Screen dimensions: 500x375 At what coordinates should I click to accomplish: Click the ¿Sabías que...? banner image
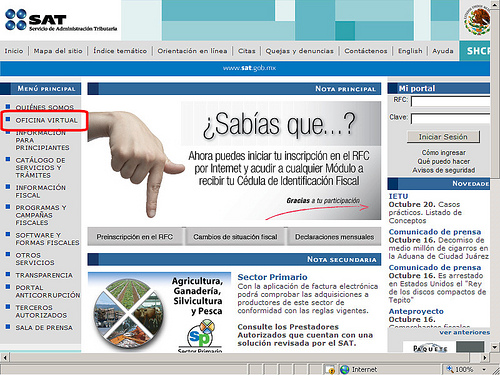point(234,160)
